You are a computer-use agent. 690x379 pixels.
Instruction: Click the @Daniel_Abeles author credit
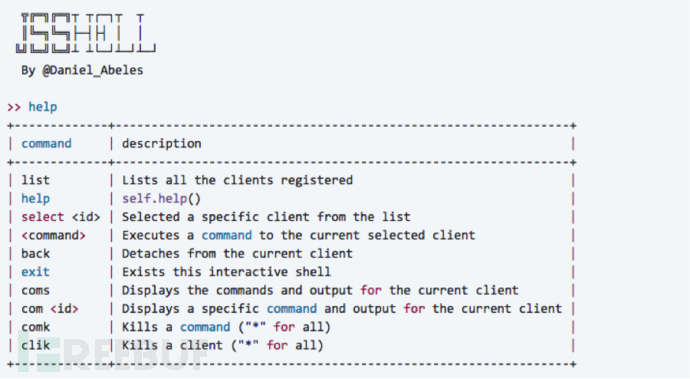[92, 70]
